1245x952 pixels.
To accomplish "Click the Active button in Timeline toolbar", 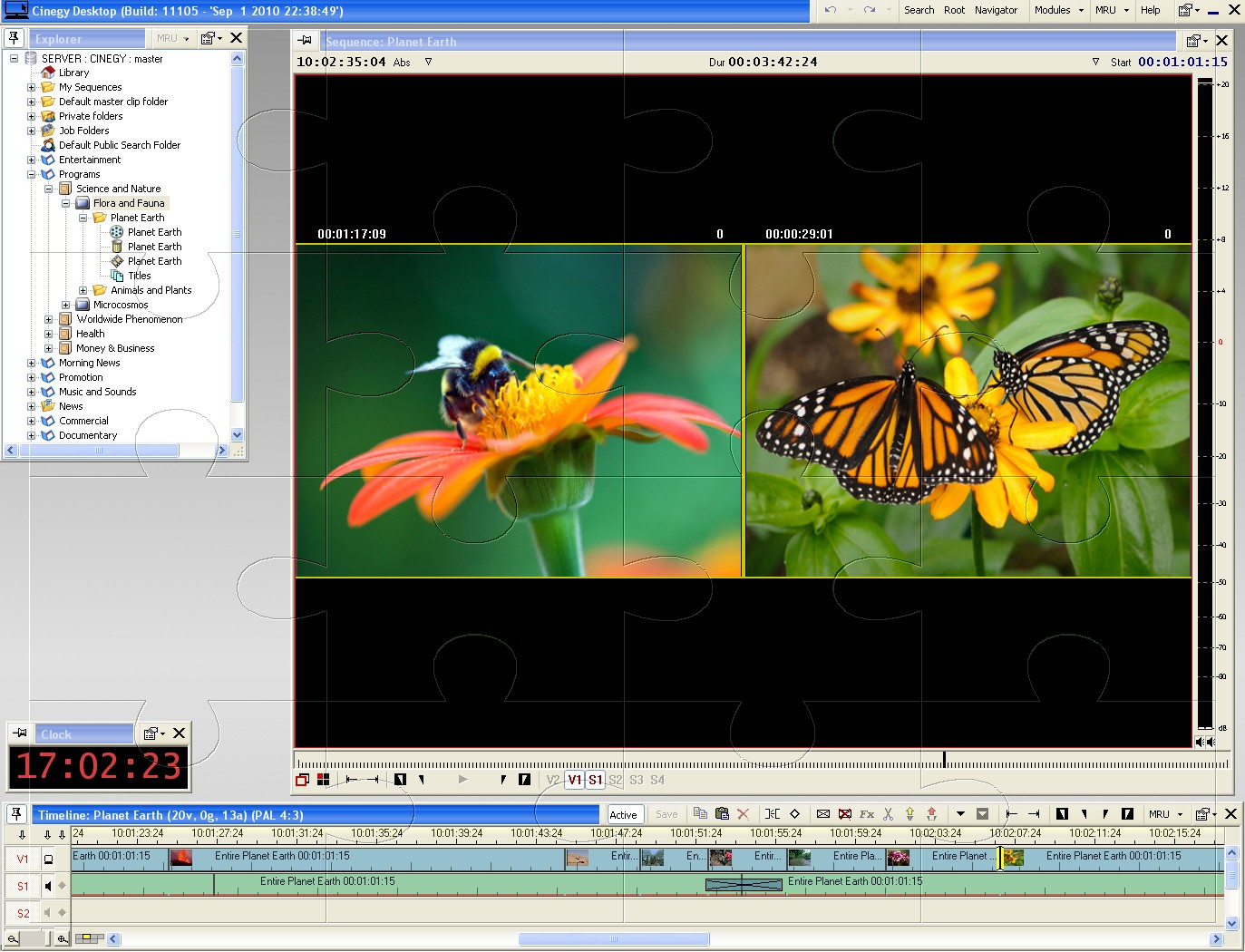I will tap(624, 814).
